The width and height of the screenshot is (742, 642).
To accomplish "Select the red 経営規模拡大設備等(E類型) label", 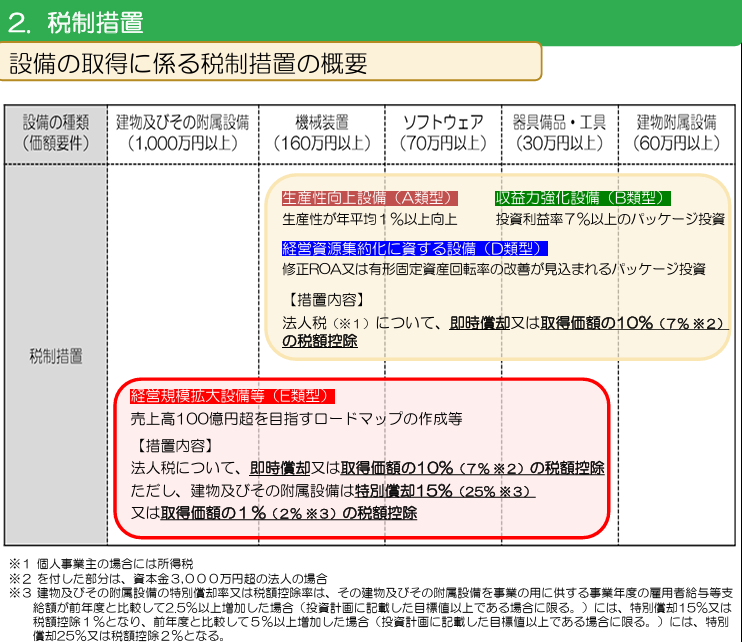I will click(231, 396).
